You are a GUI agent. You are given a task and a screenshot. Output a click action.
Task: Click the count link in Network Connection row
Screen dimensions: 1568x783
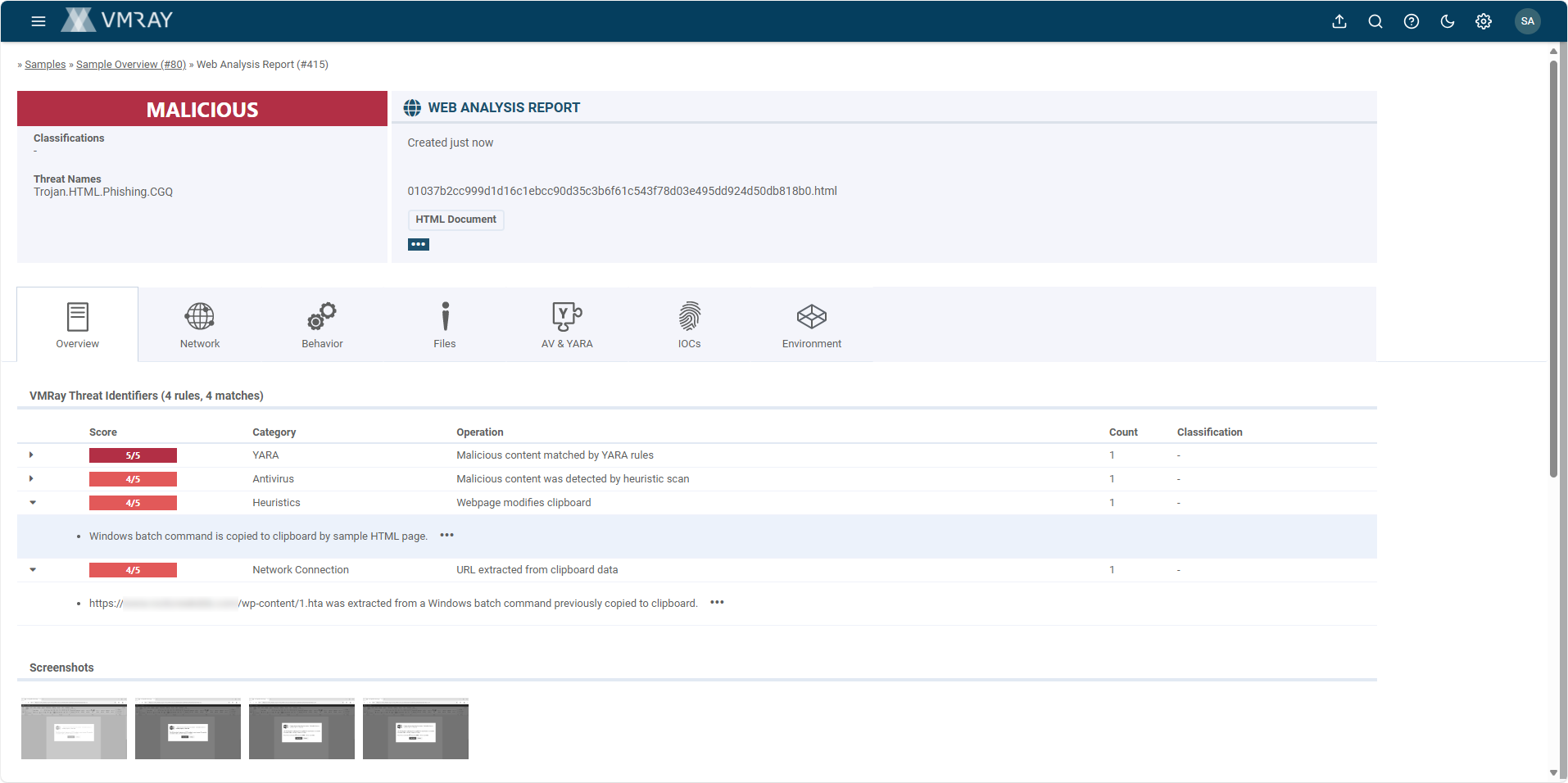coord(1112,570)
